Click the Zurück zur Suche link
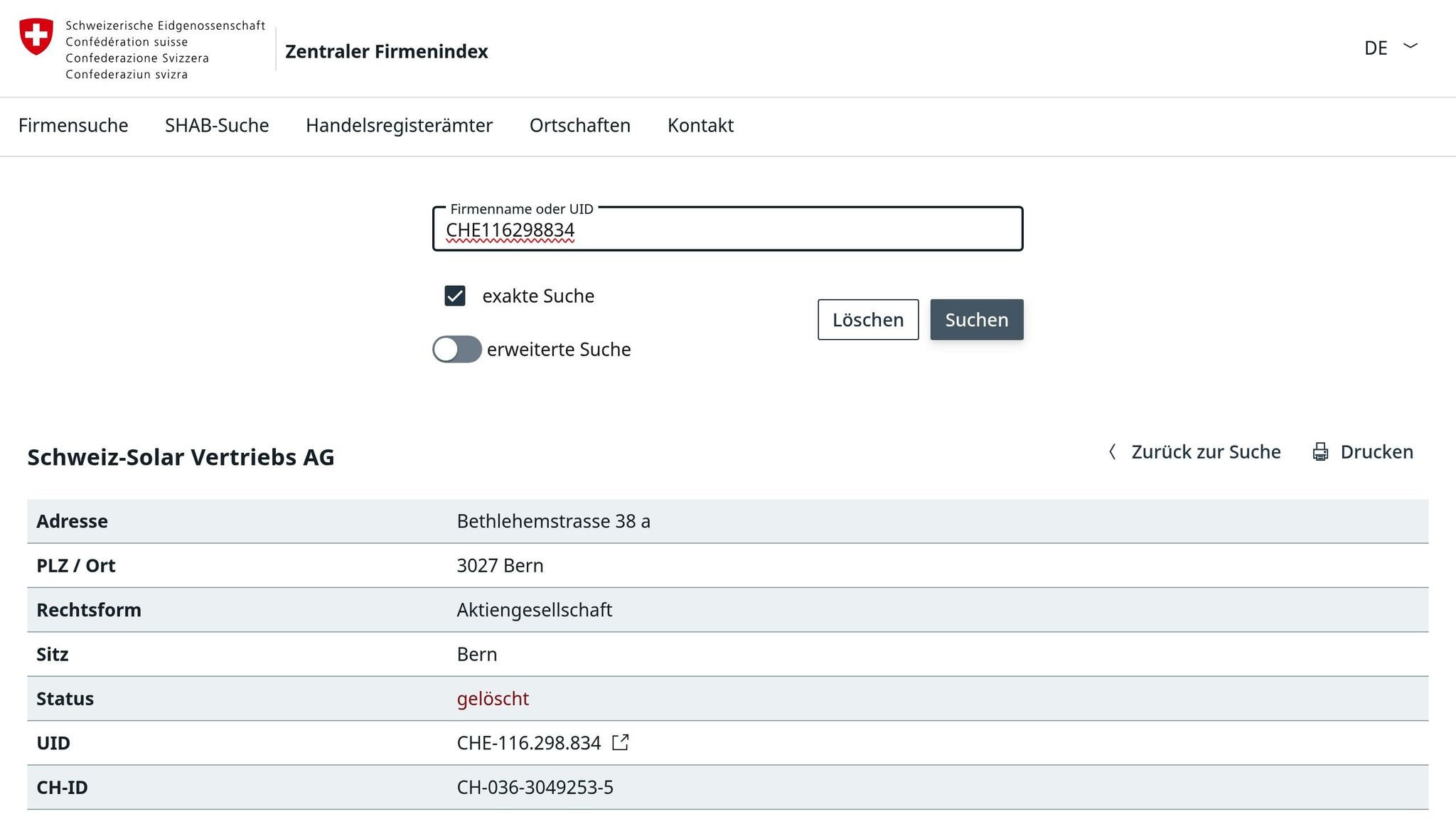 click(1206, 452)
